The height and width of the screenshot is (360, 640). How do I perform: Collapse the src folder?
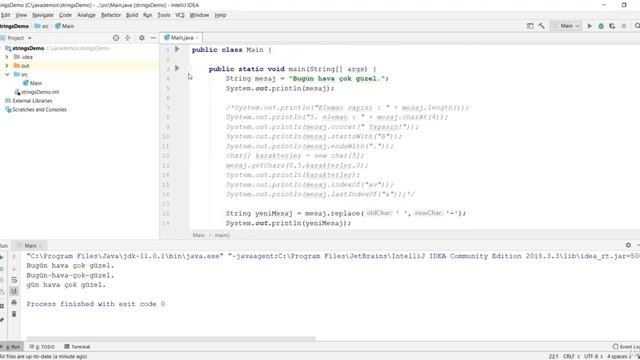(7, 74)
